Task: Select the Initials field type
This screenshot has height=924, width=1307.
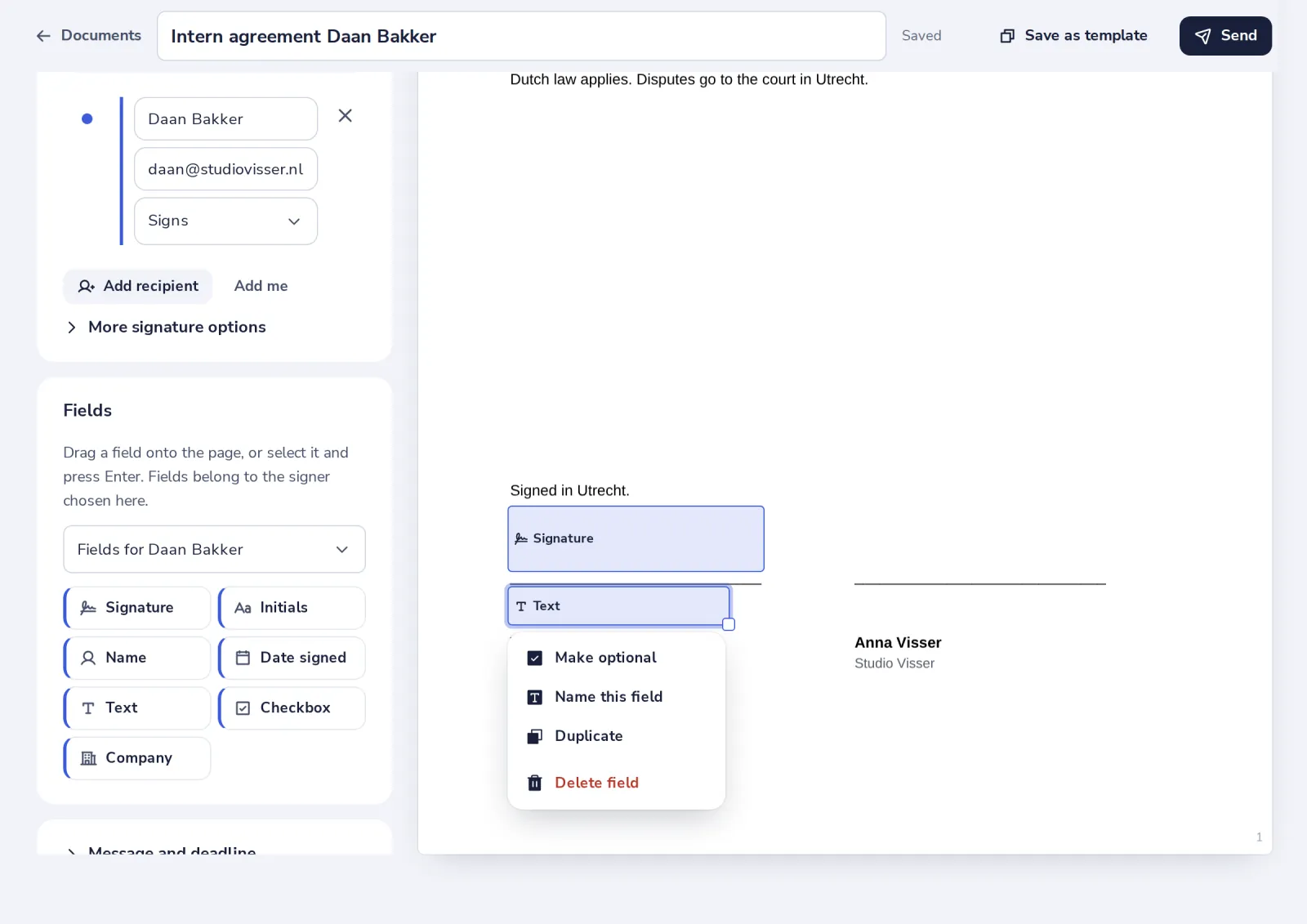Action: (x=292, y=608)
